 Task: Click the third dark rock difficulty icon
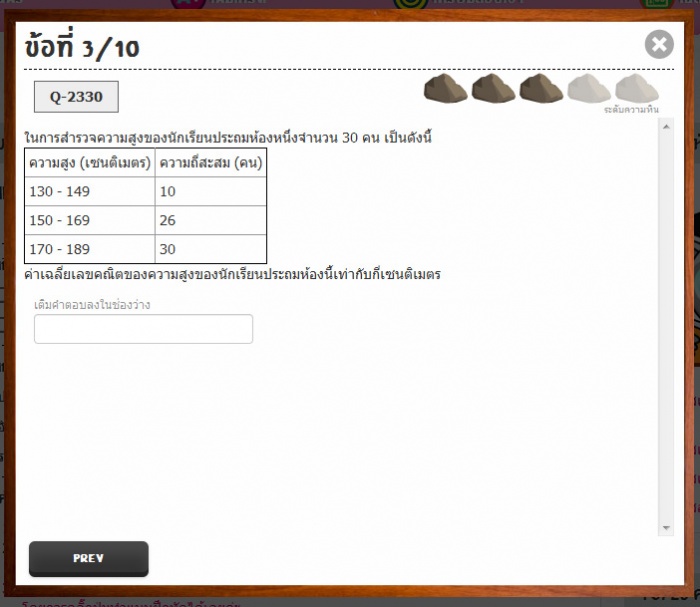pyautogui.click(x=541, y=88)
